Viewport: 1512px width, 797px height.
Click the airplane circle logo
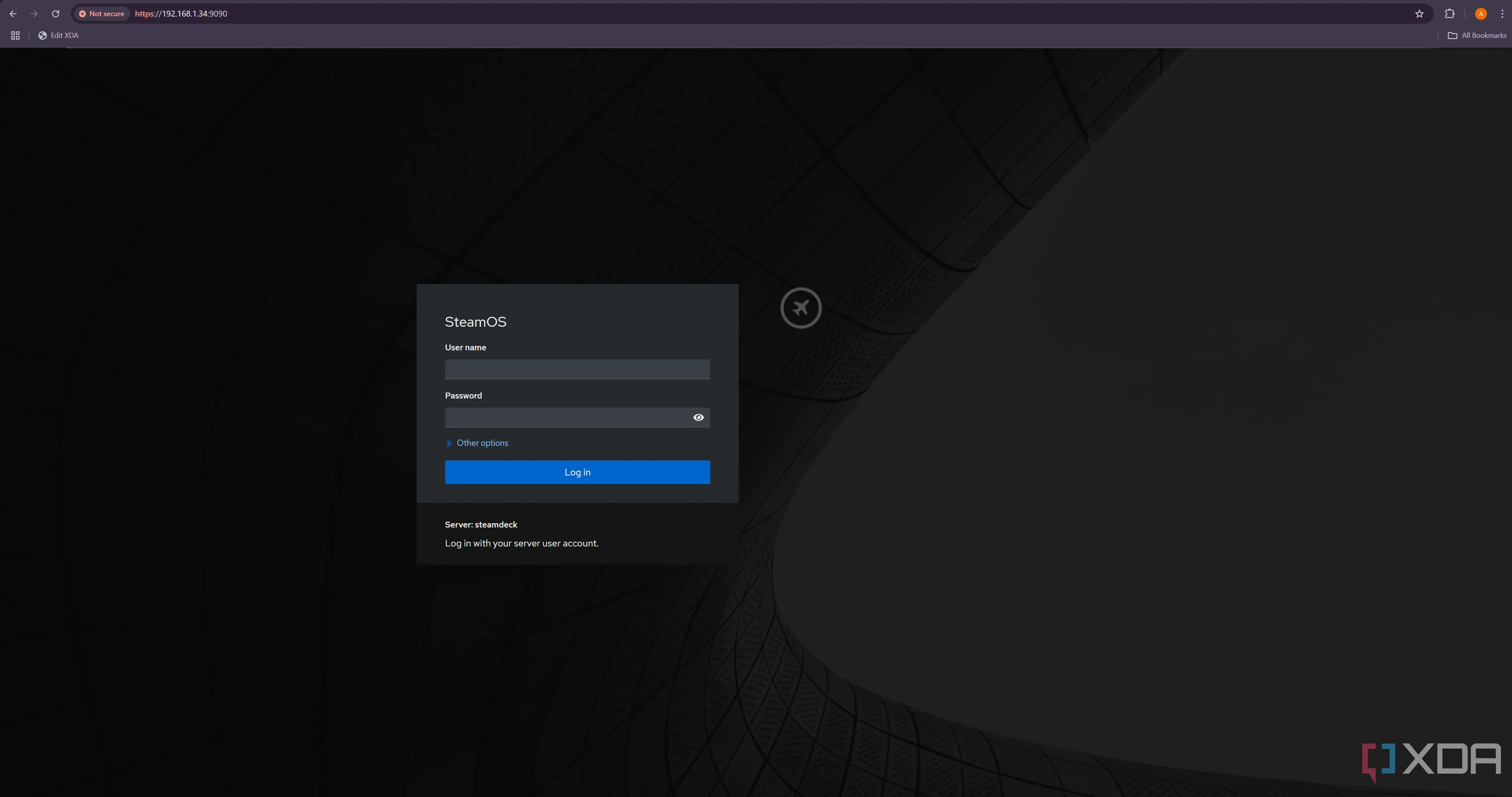point(801,307)
